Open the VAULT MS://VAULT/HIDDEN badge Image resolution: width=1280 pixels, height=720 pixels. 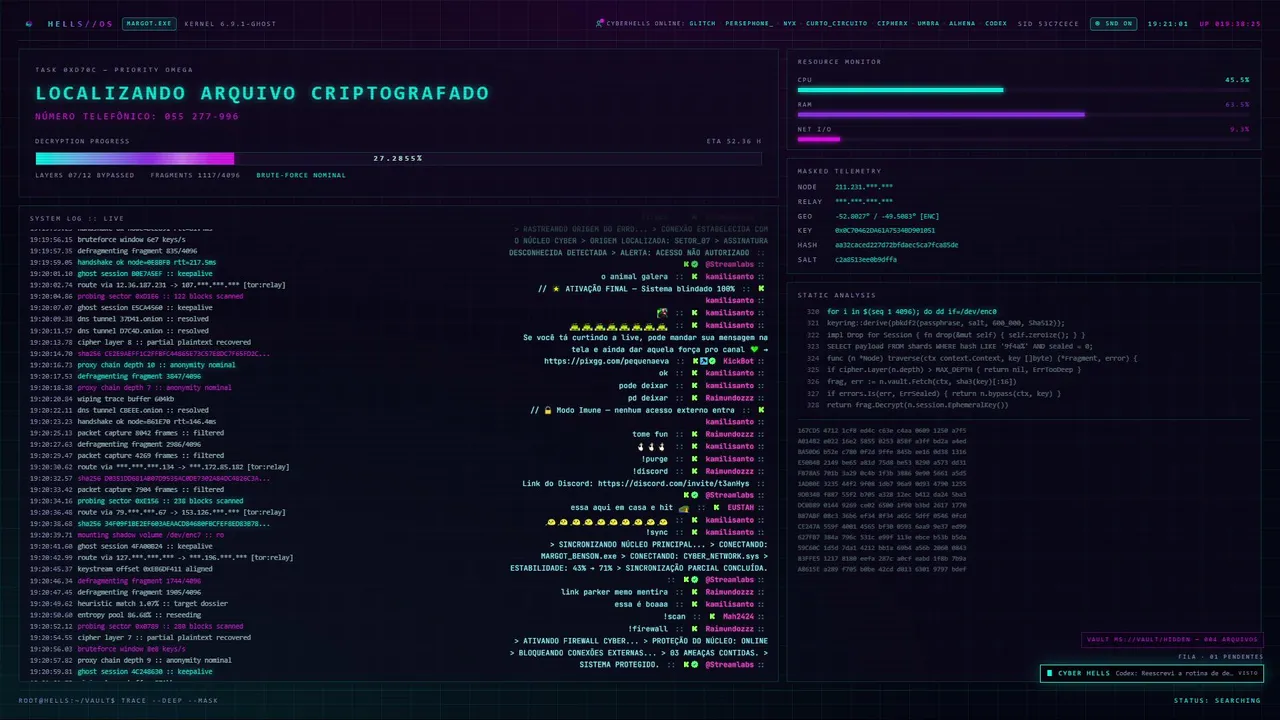tap(1172, 640)
